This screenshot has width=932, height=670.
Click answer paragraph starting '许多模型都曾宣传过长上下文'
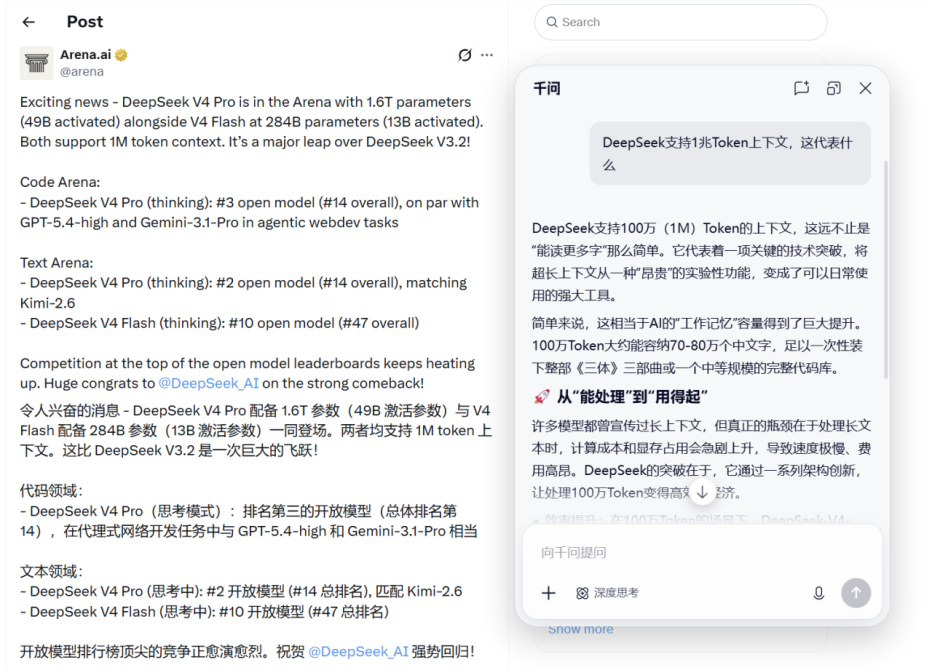click(x=701, y=459)
